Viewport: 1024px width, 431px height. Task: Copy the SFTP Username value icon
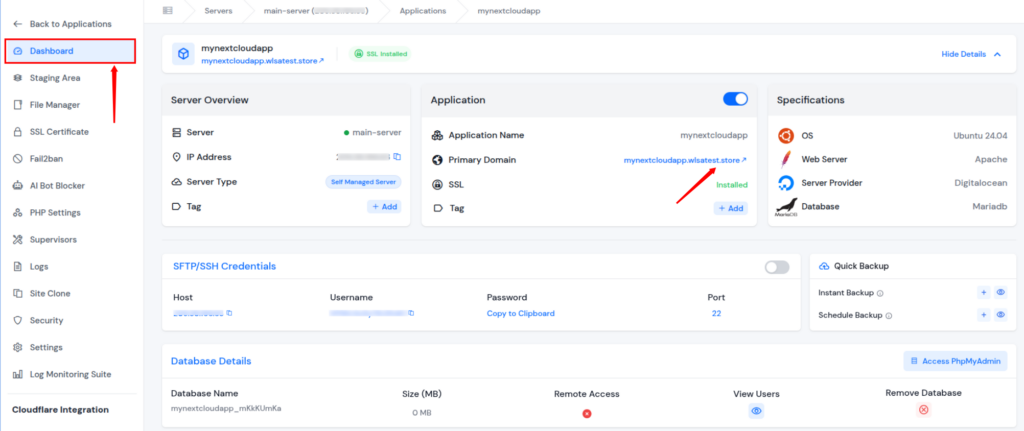[411, 313]
